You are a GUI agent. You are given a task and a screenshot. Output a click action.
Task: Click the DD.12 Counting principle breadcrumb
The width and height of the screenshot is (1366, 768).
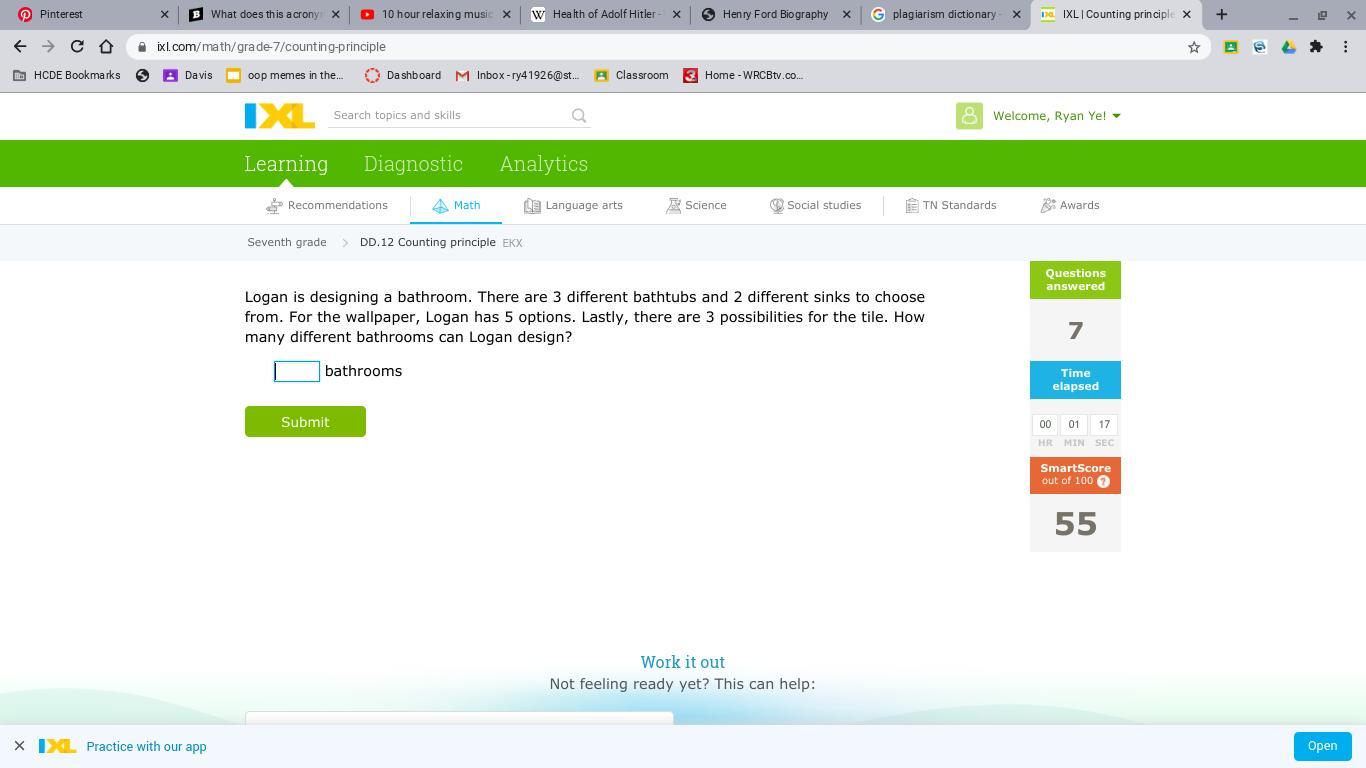pos(428,243)
